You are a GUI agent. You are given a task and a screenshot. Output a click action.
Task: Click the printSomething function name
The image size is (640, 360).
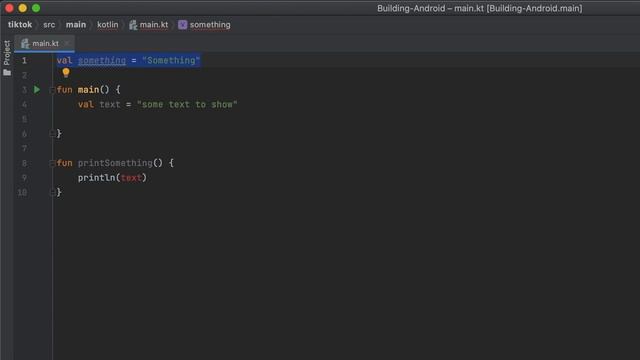pyautogui.click(x=115, y=163)
